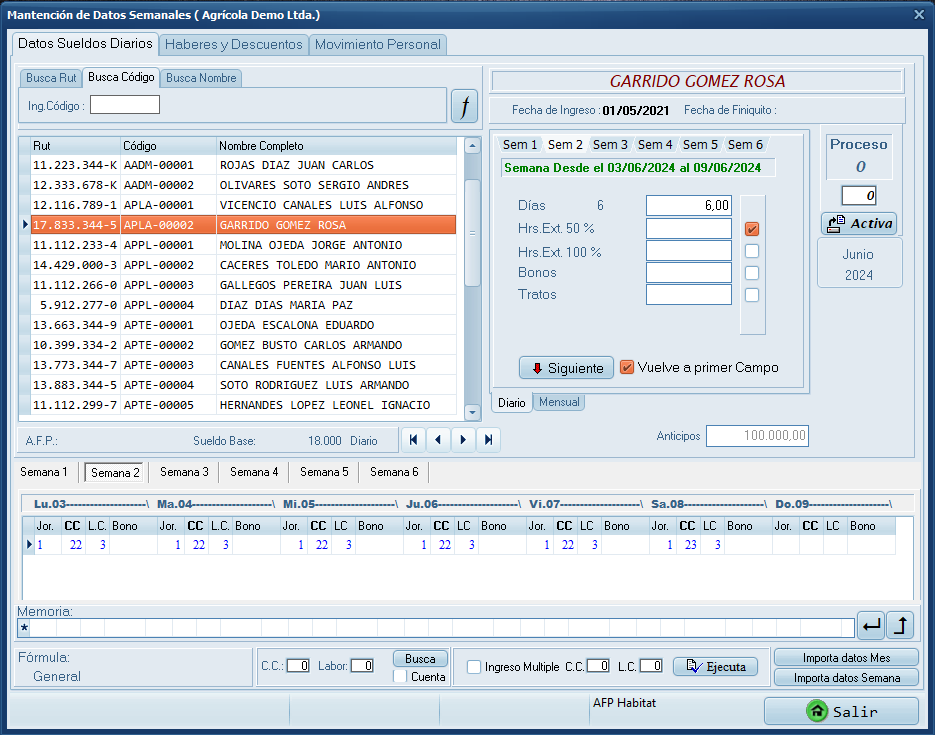Check the Tratos checkbox
The image size is (935, 735).
coord(752,295)
